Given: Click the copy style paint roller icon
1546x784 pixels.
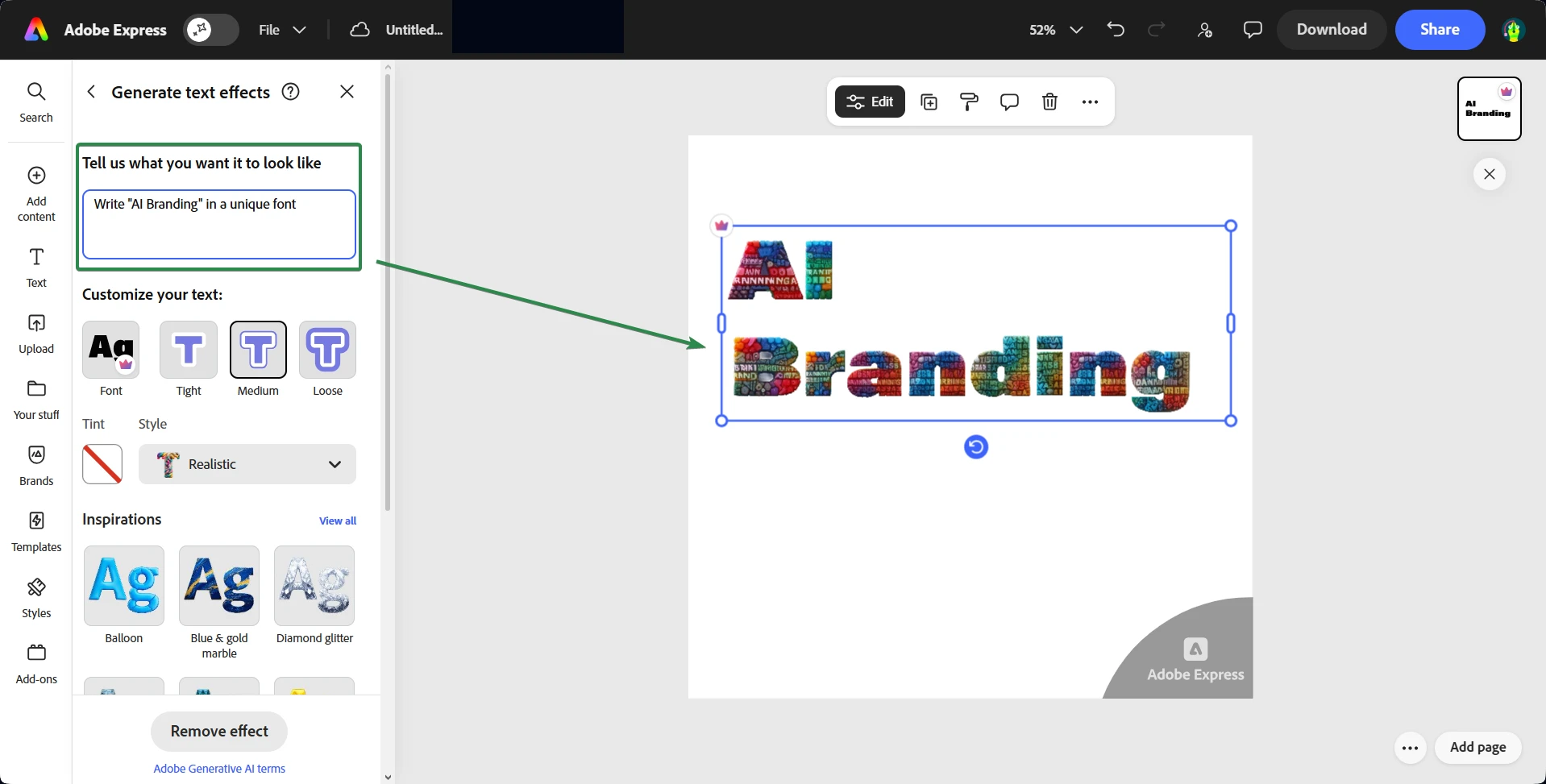Looking at the screenshot, I should click(x=969, y=102).
